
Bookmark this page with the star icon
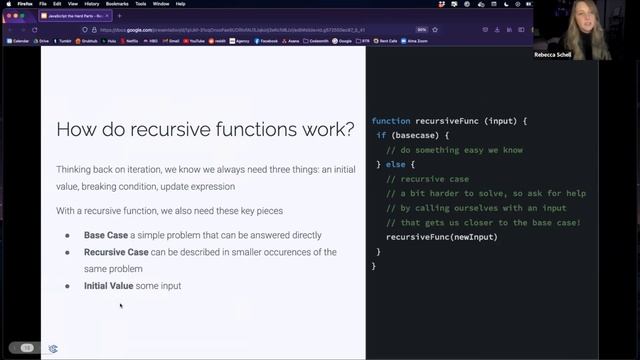(435, 30)
